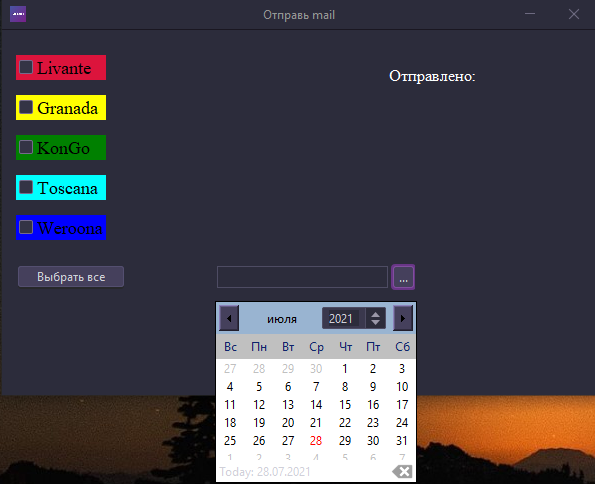Click the Вс weekday header

tap(230, 347)
